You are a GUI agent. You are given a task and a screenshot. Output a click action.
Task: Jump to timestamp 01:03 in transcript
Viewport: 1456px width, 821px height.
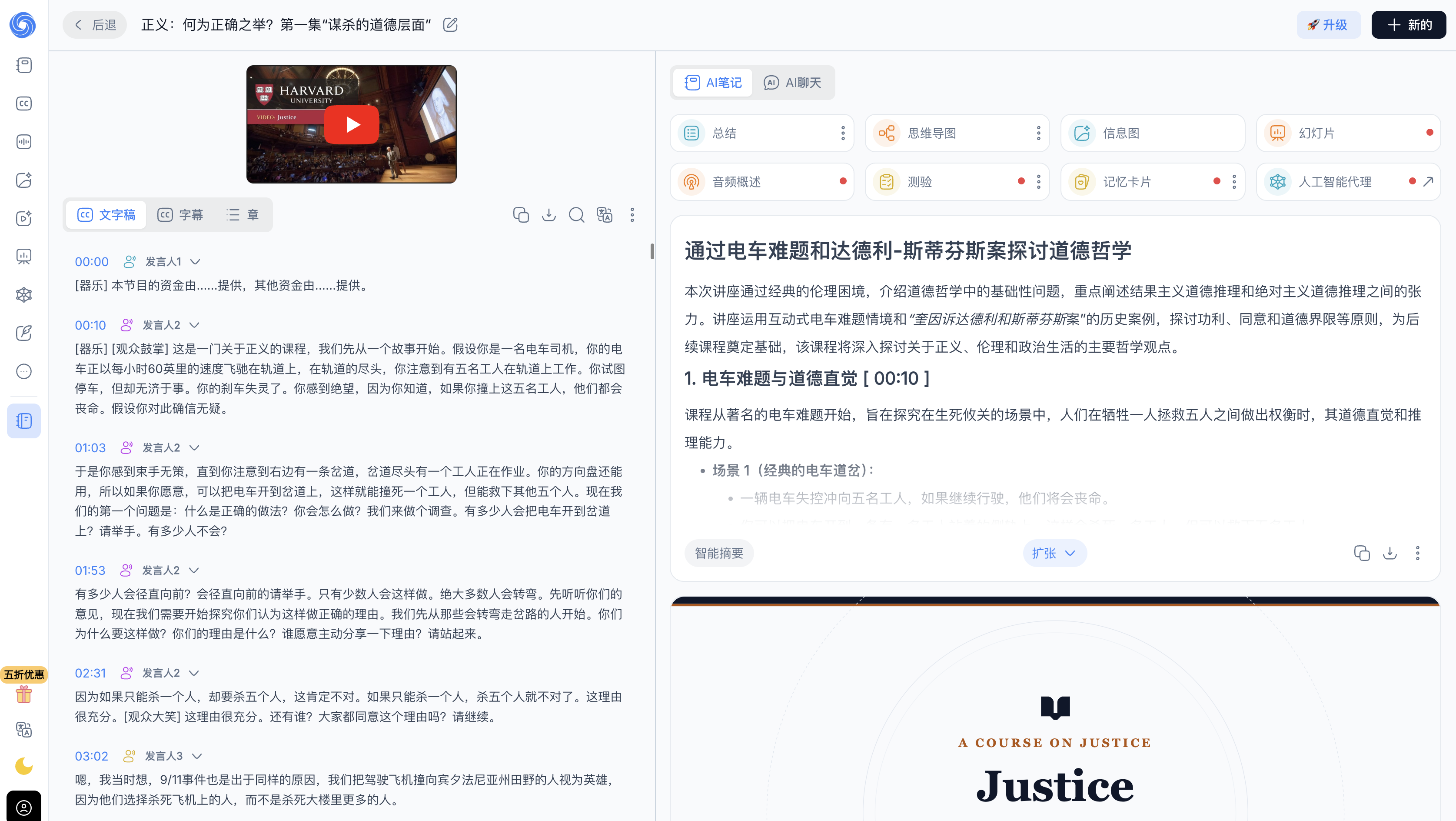pyautogui.click(x=90, y=448)
